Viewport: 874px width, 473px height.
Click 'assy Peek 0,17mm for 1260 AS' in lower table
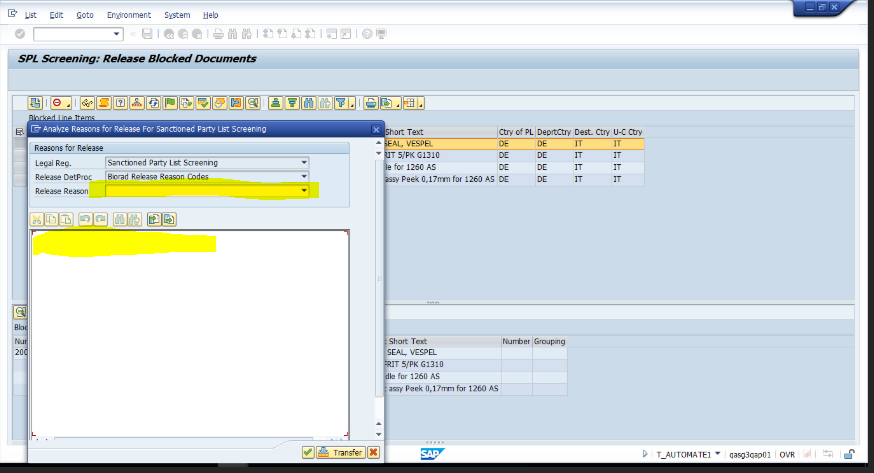443,388
